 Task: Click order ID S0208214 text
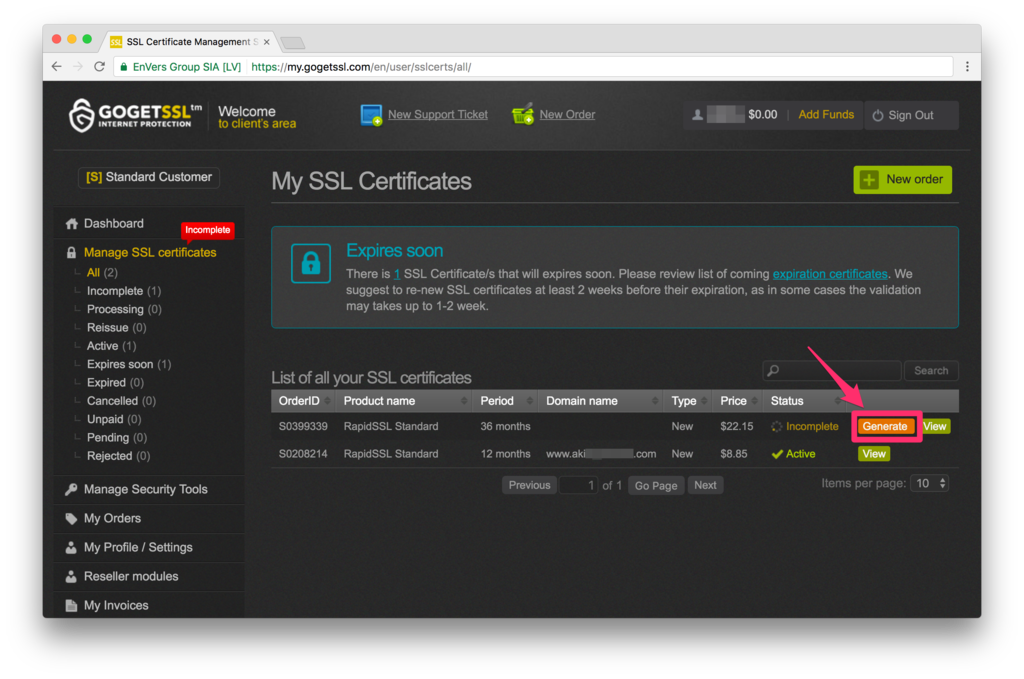pyautogui.click(x=303, y=454)
